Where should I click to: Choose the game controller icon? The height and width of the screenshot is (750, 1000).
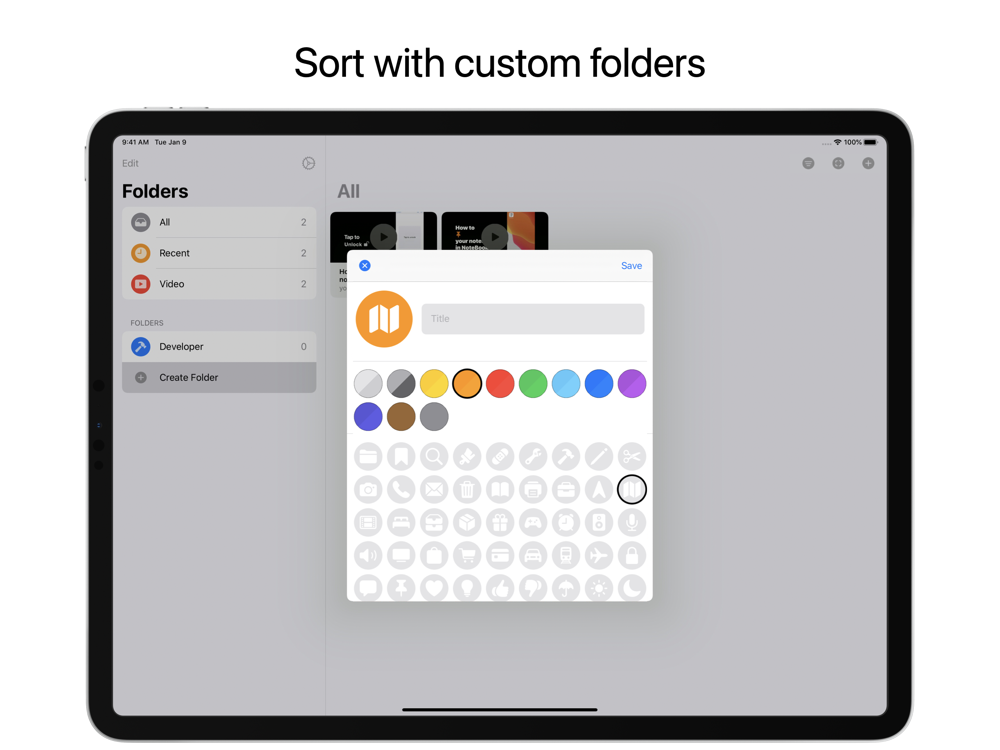pyautogui.click(x=533, y=523)
